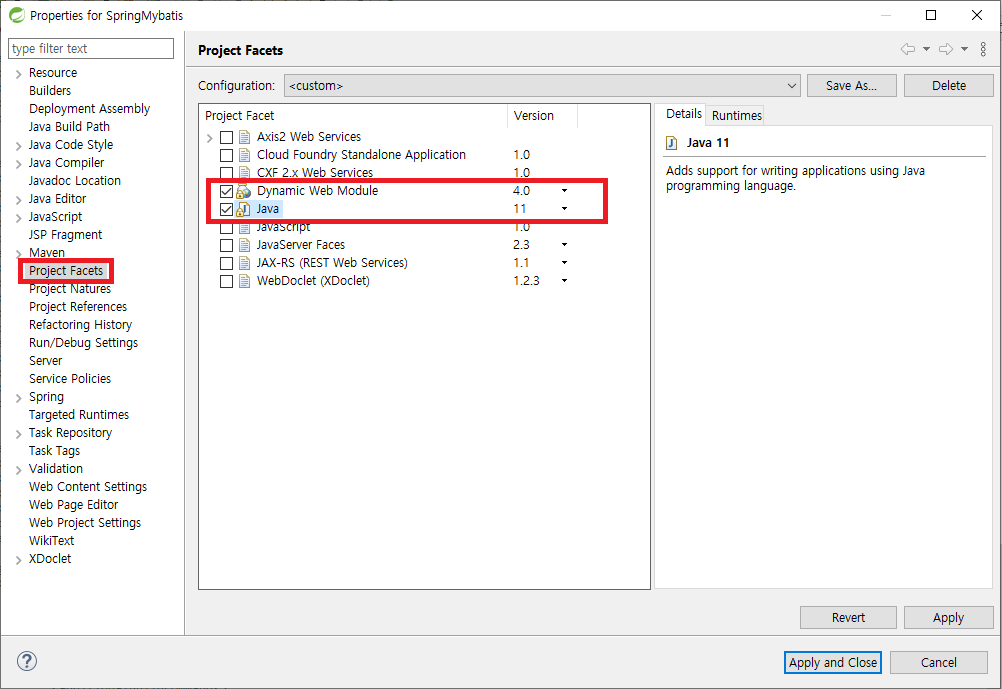Click the Spring leaf icon in title bar

pyautogui.click(x=17, y=15)
